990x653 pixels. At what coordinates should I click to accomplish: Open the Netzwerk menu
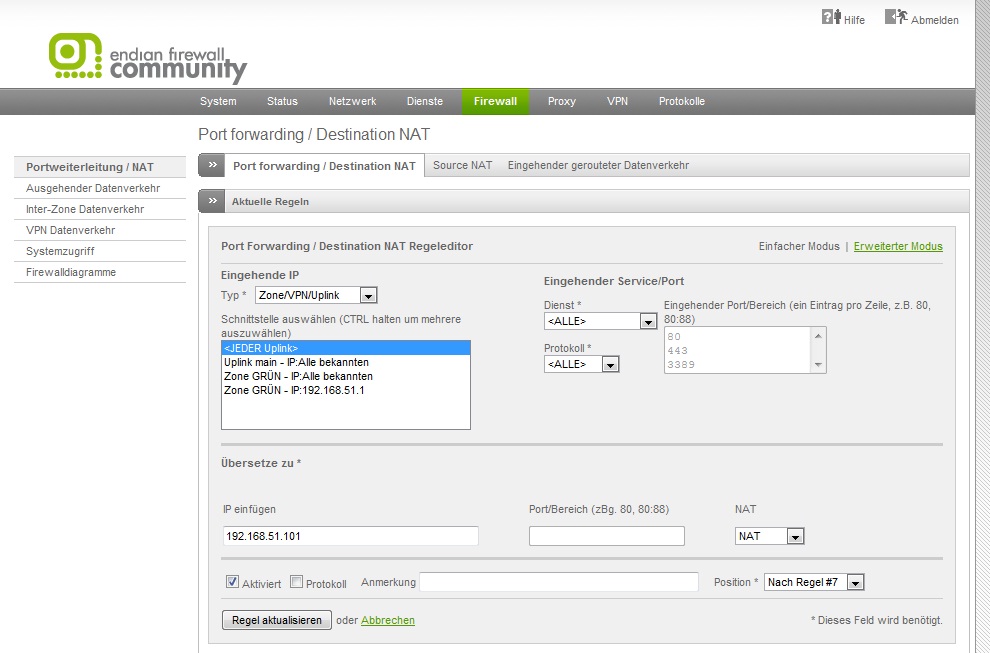click(x=352, y=101)
